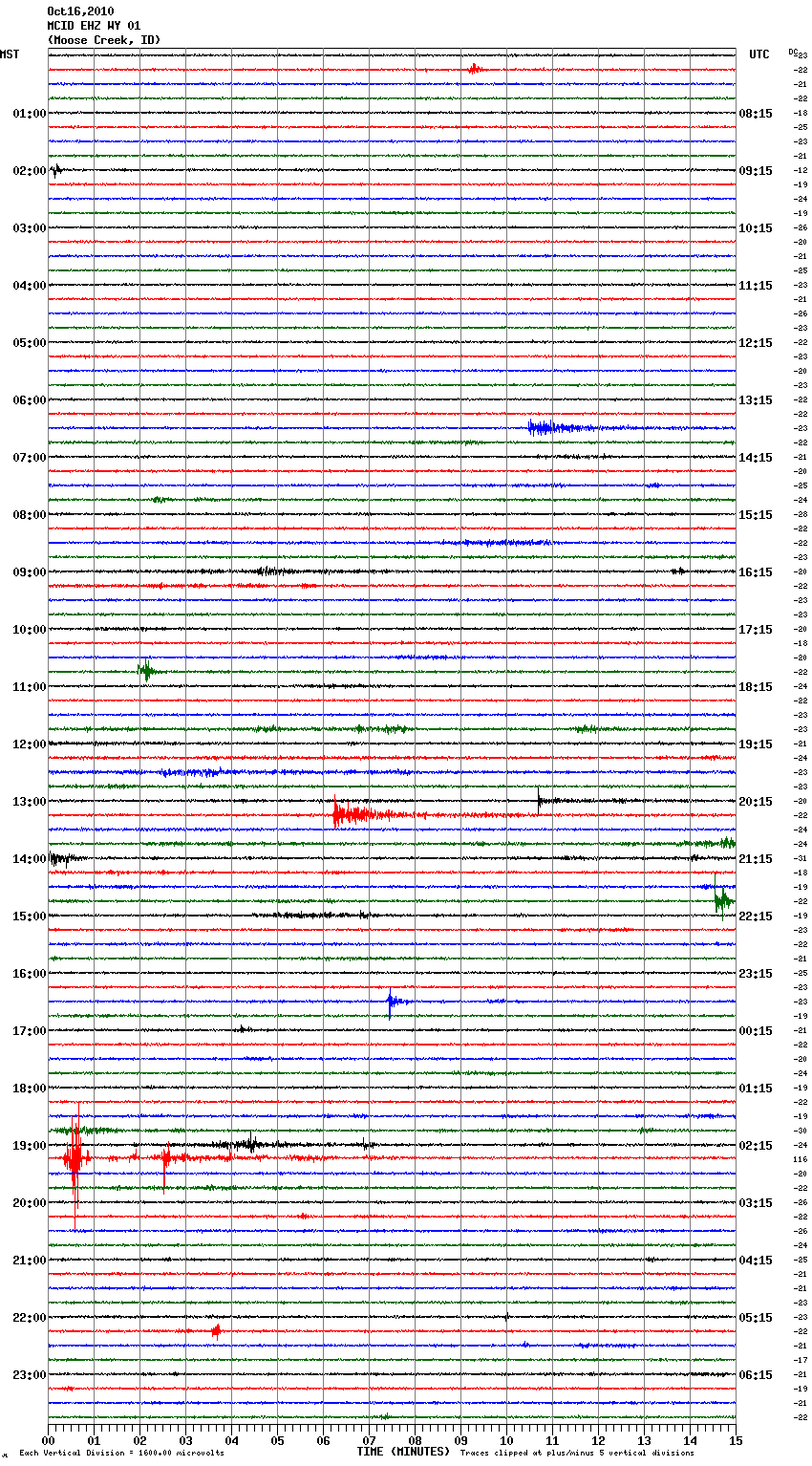The width and height of the screenshot is (812, 1466).
Task: Pick the 08:15 UTC time label
Action: coord(756,114)
